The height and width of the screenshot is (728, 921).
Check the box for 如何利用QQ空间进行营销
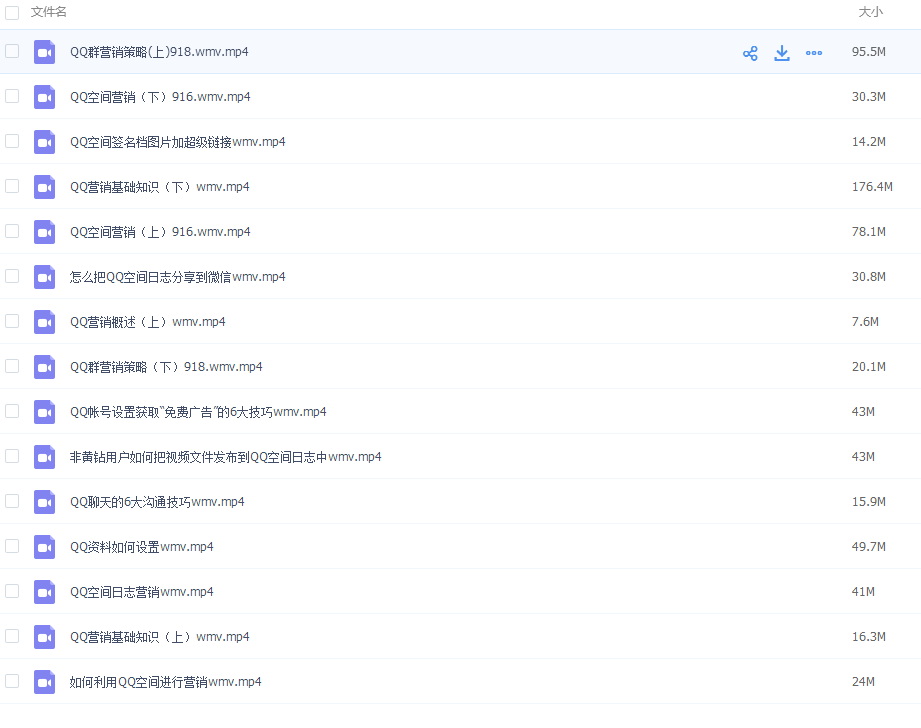click(12, 681)
